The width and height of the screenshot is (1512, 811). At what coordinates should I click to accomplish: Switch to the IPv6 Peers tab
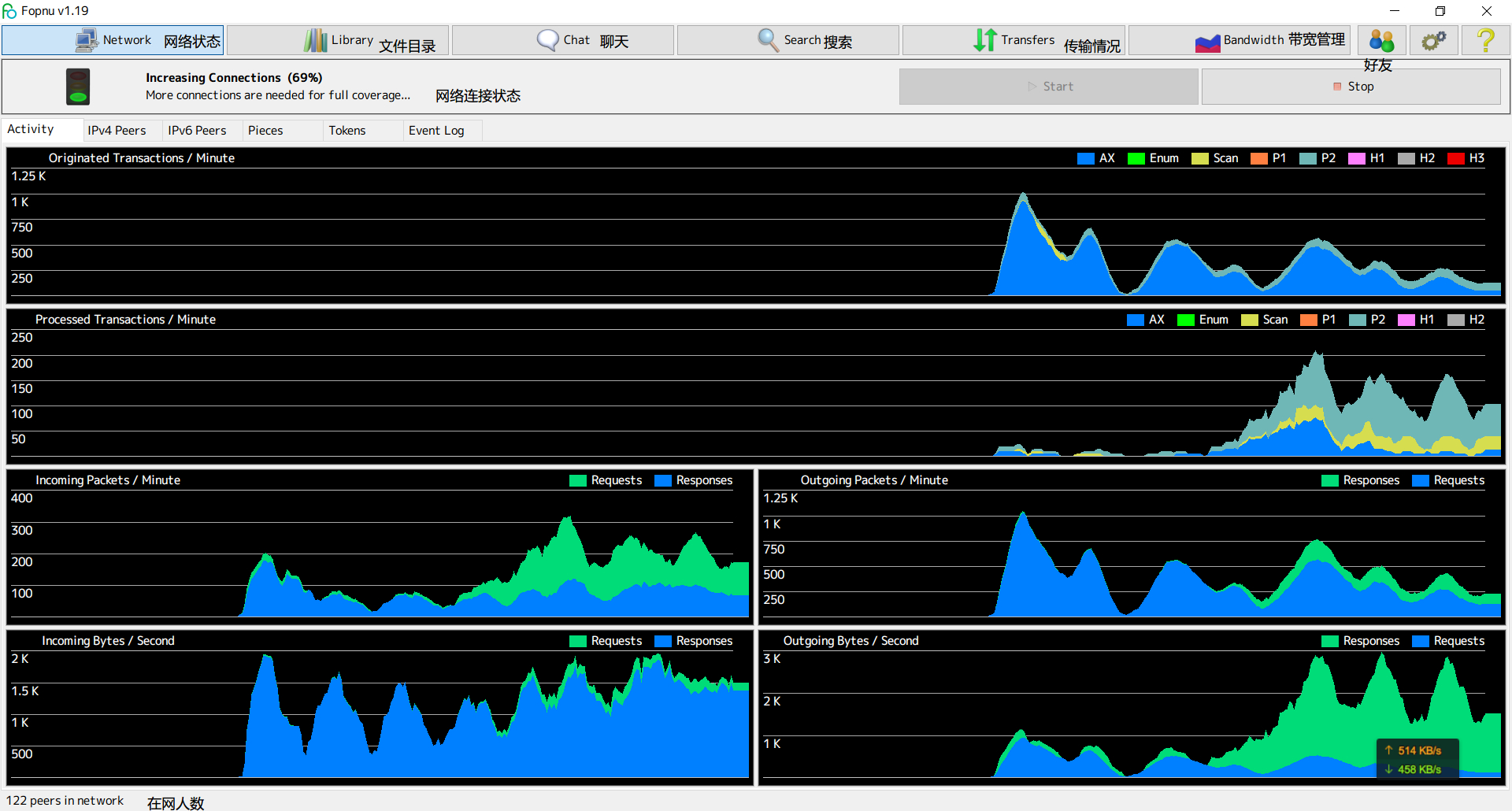[197, 131]
